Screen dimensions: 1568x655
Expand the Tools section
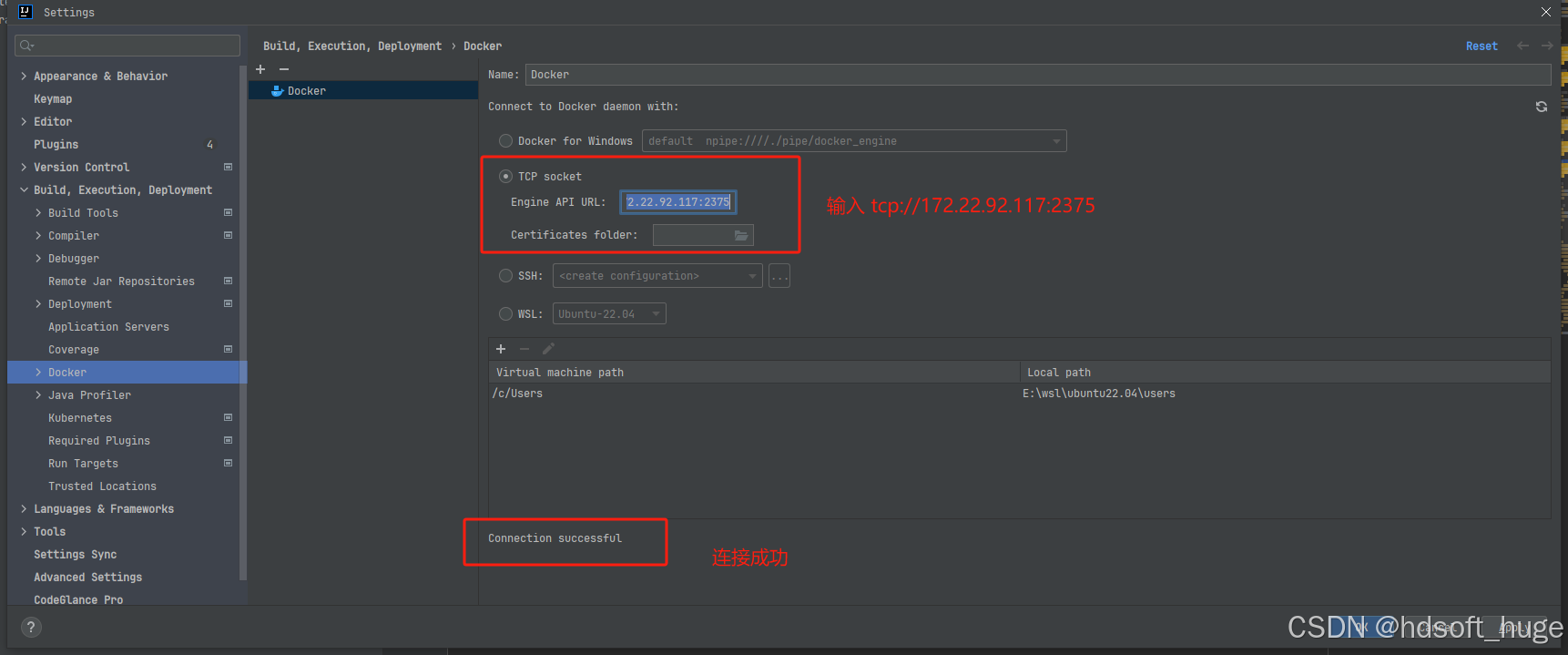pyautogui.click(x=24, y=532)
